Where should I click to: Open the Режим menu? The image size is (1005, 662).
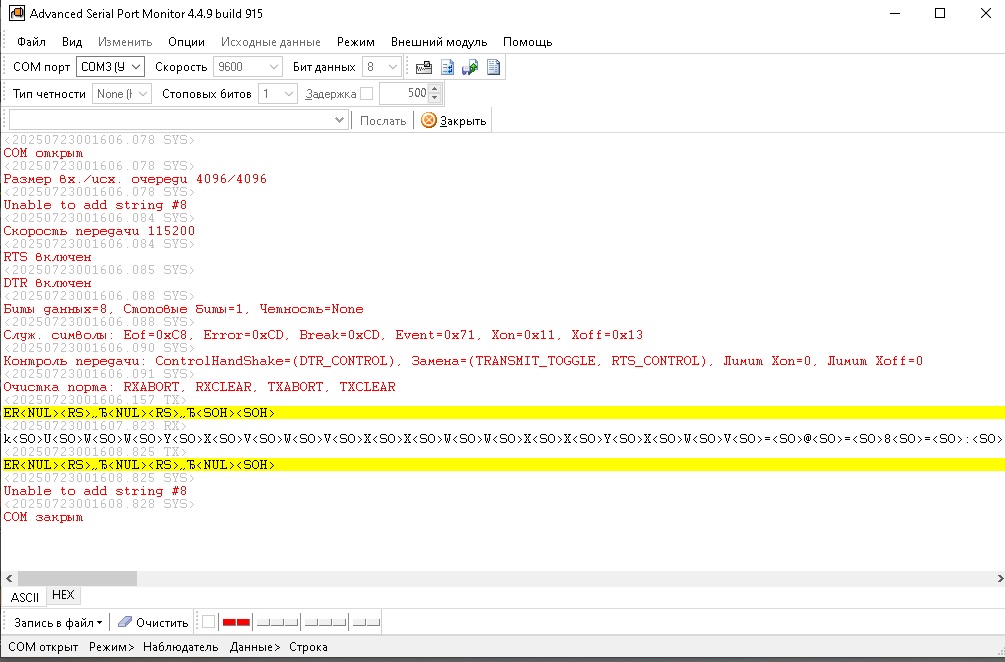(x=355, y=42)
